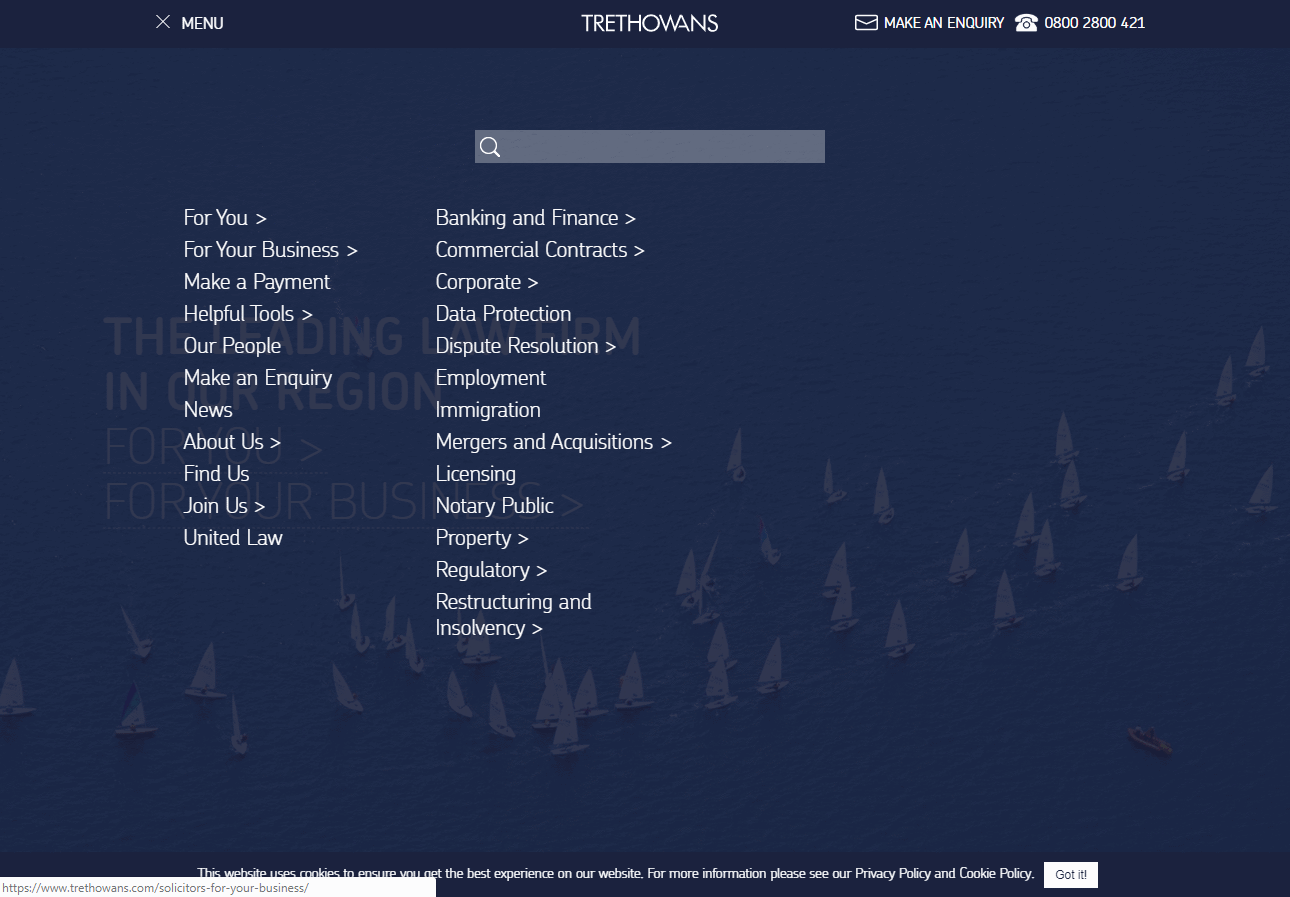Go to Our People page
The width and height of the screenshot is (1290, 897).
tap(232, 346)
